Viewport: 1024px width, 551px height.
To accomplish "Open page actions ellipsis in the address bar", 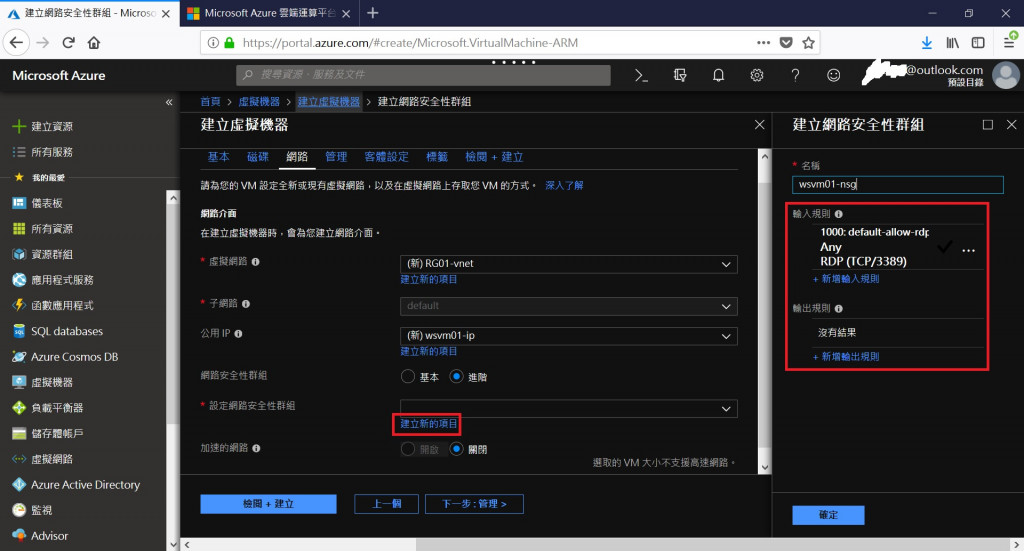I will [x=763, y=42].
